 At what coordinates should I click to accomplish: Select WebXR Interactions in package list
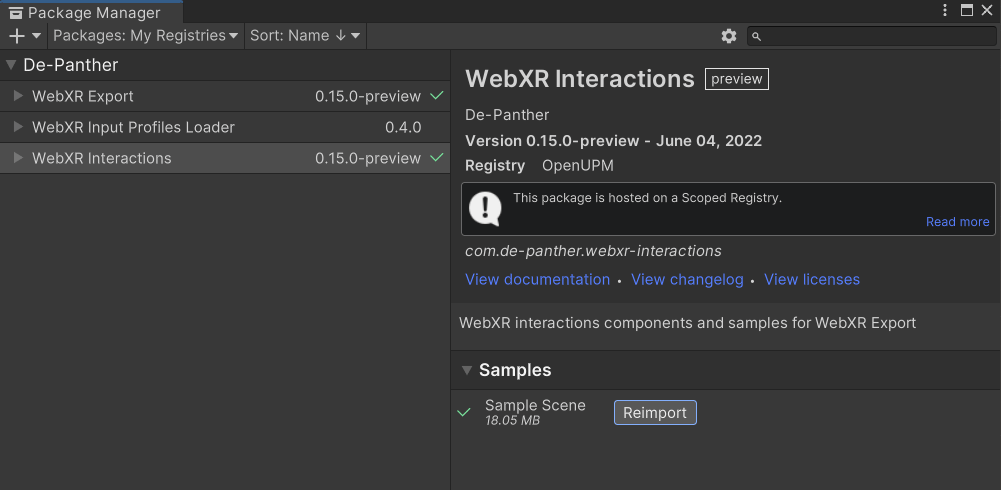point(225,158)
